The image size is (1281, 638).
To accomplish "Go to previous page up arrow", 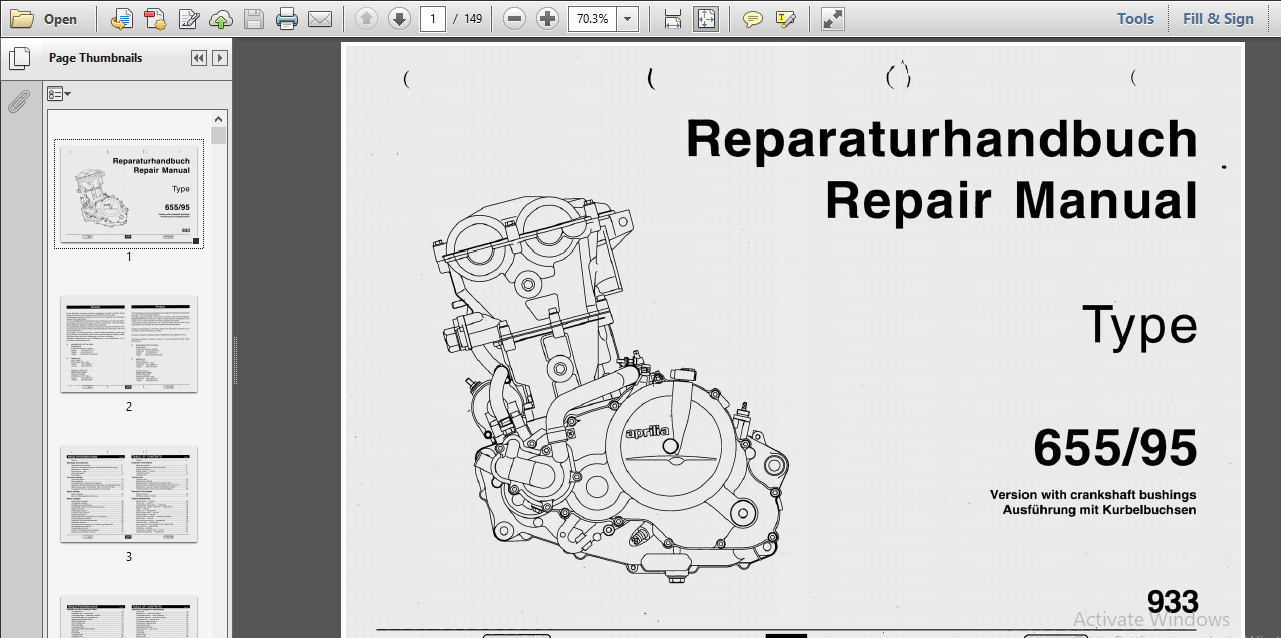I will pyautogui.click(x=367, y=19).
